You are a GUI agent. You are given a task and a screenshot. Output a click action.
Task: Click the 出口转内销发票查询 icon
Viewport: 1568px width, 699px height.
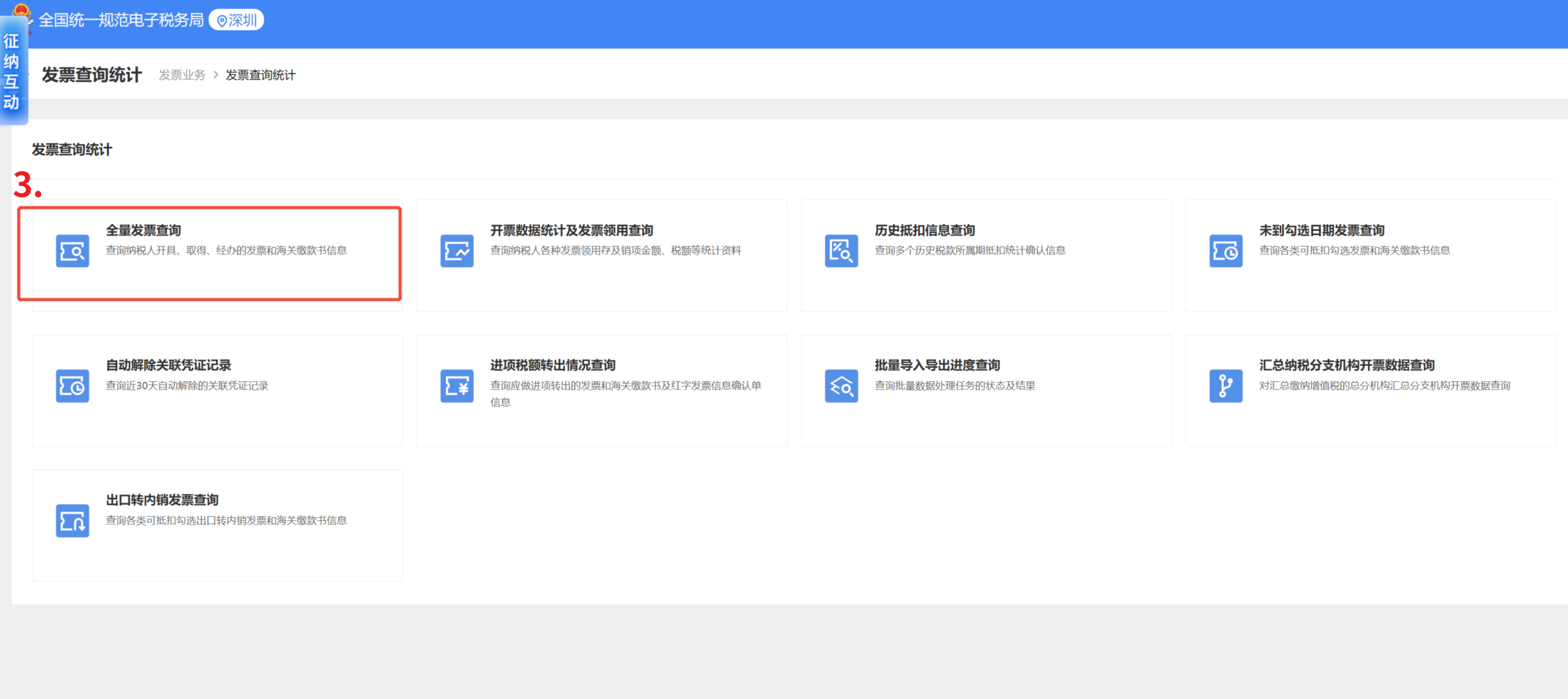click(x=72, y=520)
